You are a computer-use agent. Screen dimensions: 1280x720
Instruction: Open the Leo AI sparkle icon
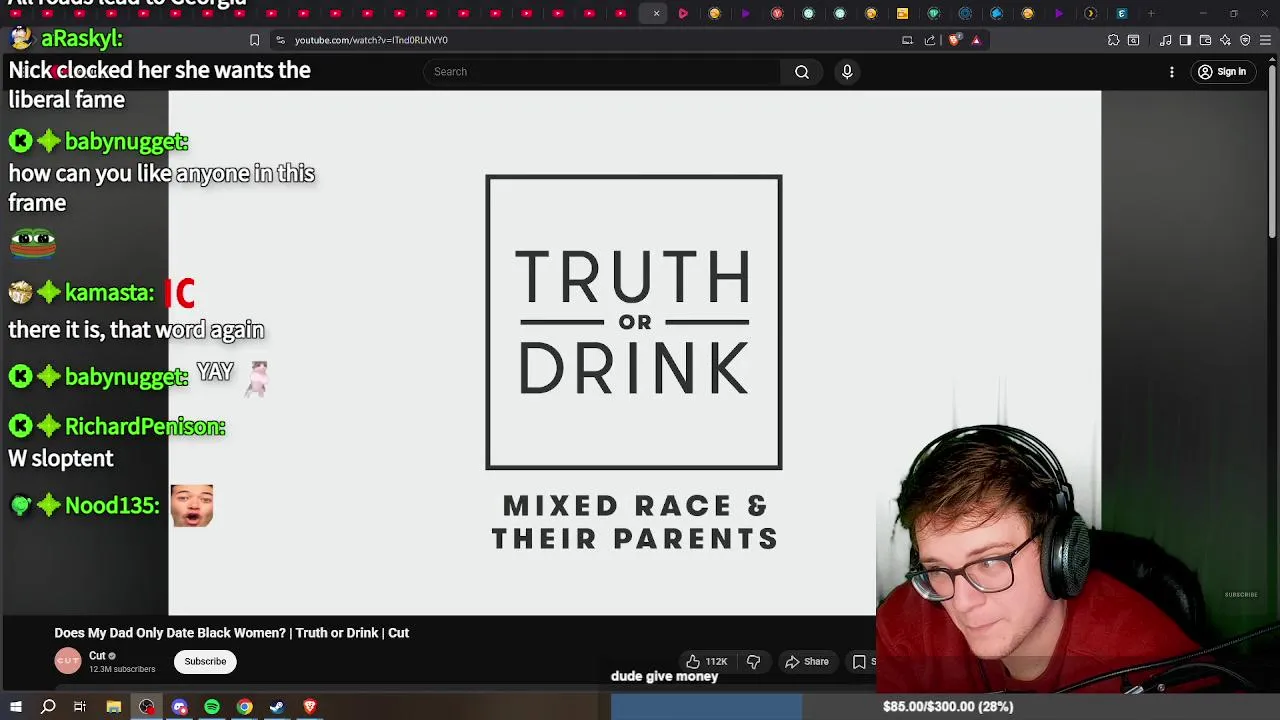click(x=1225, y=40)
